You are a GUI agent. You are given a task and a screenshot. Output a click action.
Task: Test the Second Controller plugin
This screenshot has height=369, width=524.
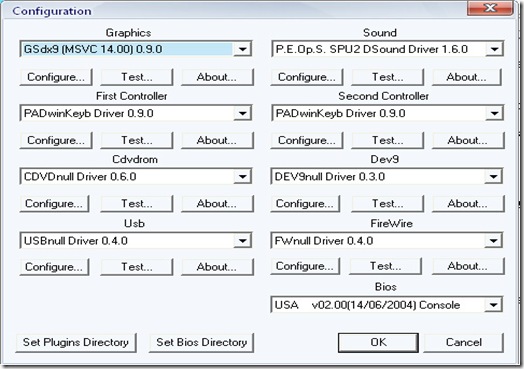[x=388, y=140]
